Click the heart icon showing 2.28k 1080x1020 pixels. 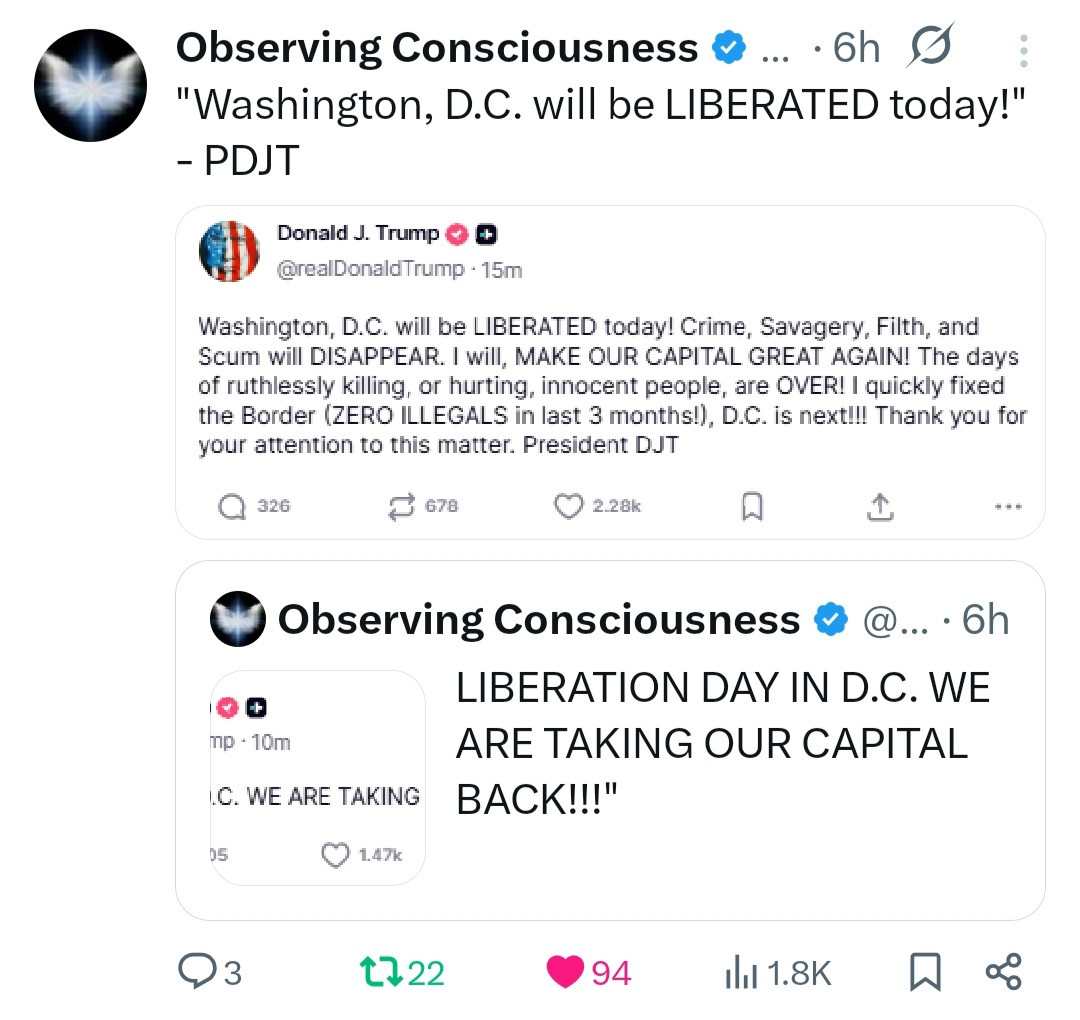tap(568, 507)
